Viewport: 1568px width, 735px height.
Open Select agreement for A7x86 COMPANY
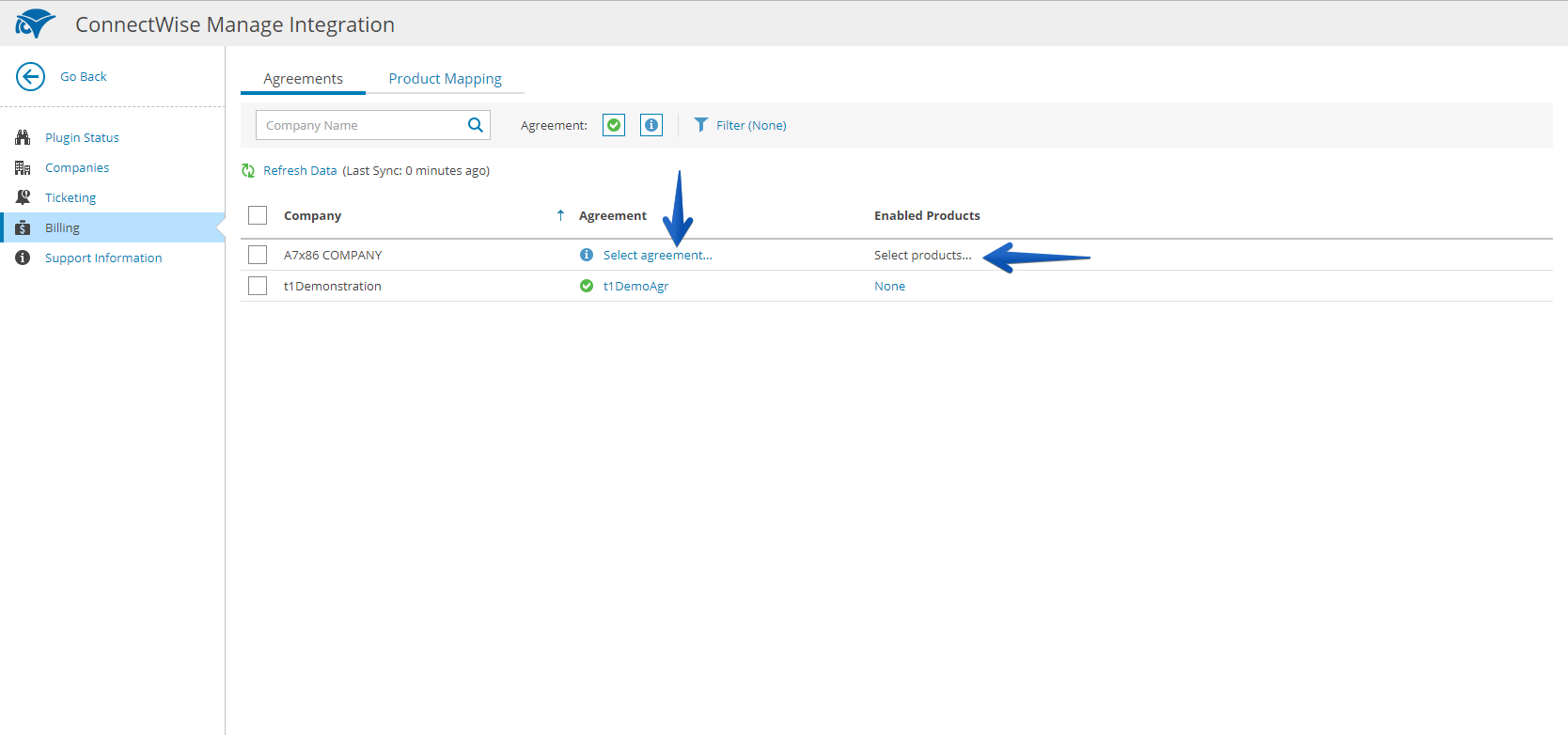click(658, 255)
